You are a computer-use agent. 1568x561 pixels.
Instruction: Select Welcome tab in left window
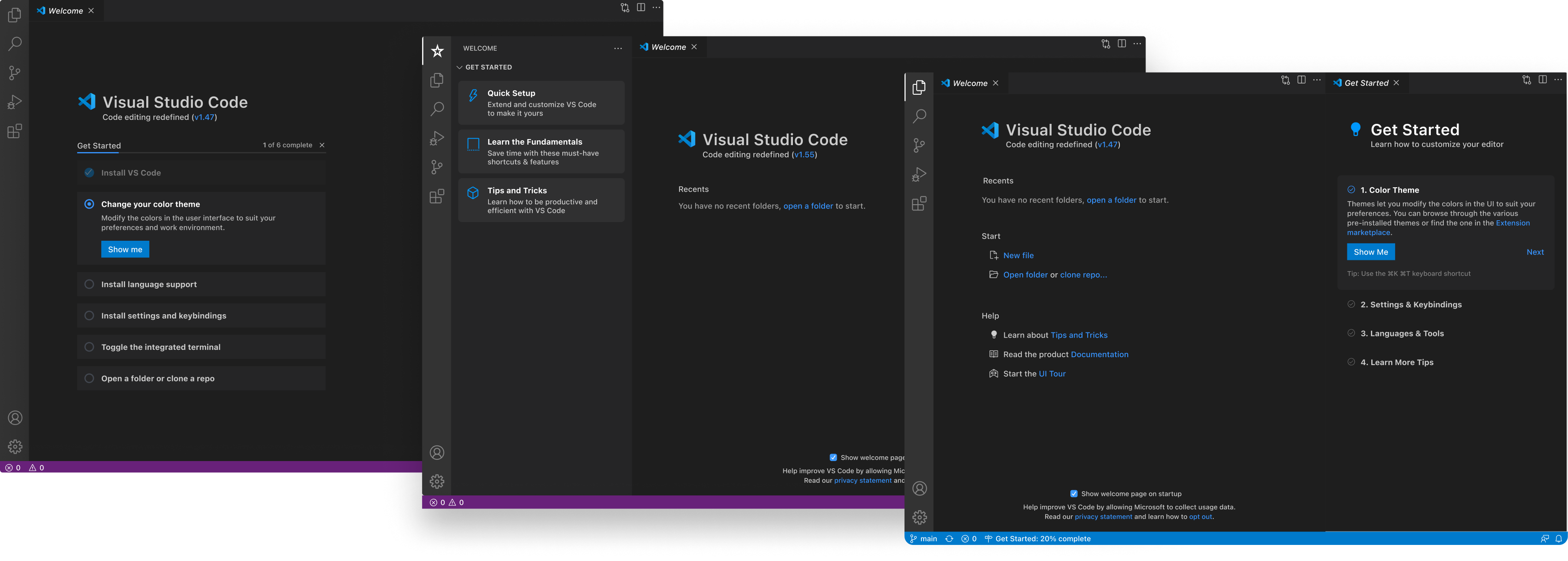(66, 11)
